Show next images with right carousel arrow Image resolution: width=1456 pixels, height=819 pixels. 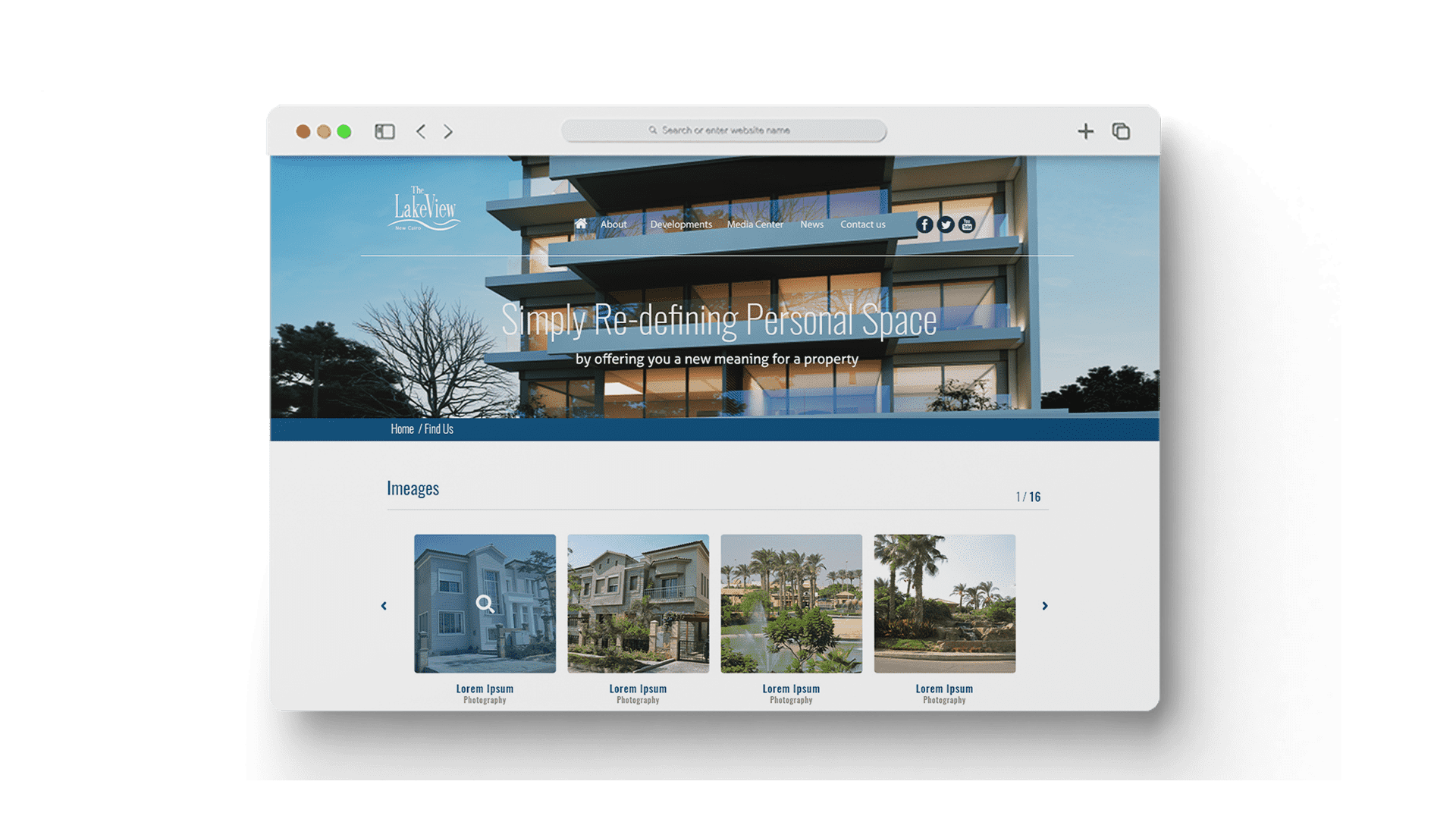pyautogui.click(x=1044, y=606)
